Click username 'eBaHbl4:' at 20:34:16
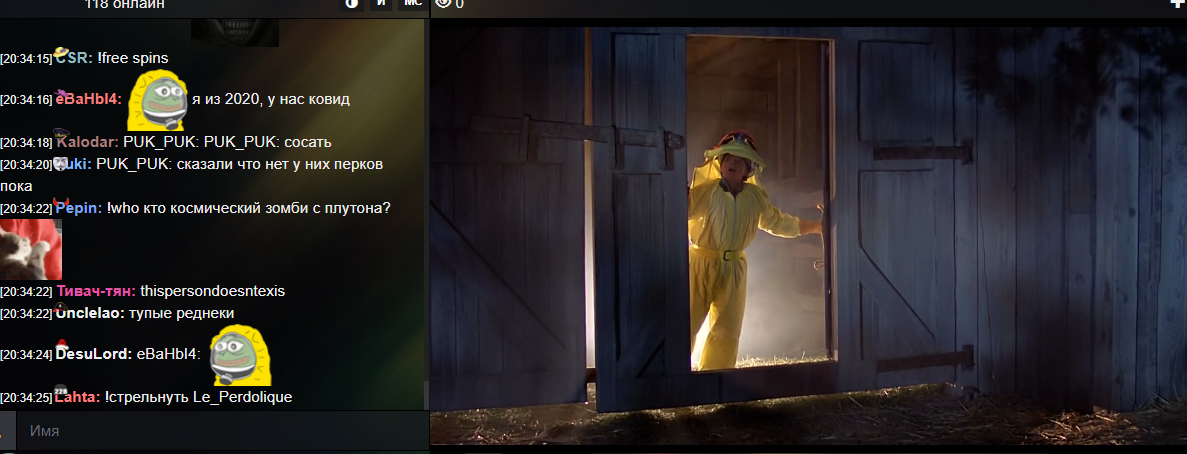The width and height of the screenshot is (1187, 454). [88, 99]
